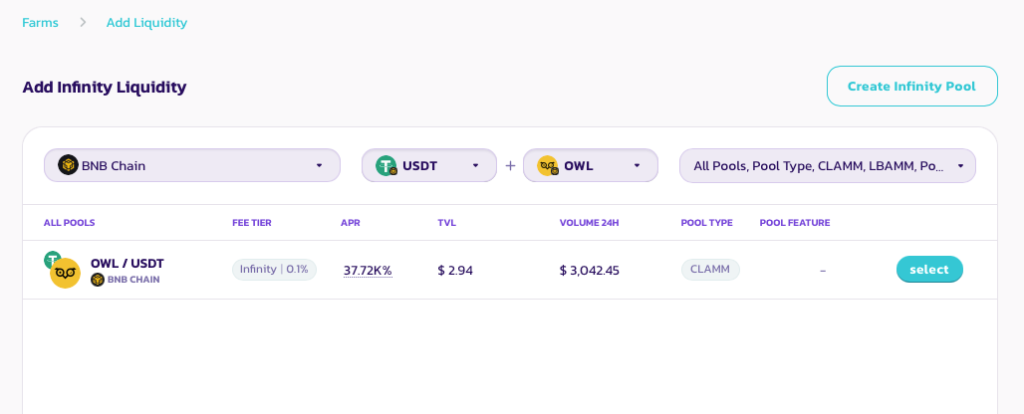Open the USDT token dropdown arrow
Image resolution: width=1024 pixels, height=414 pixels.
point(476,166)
